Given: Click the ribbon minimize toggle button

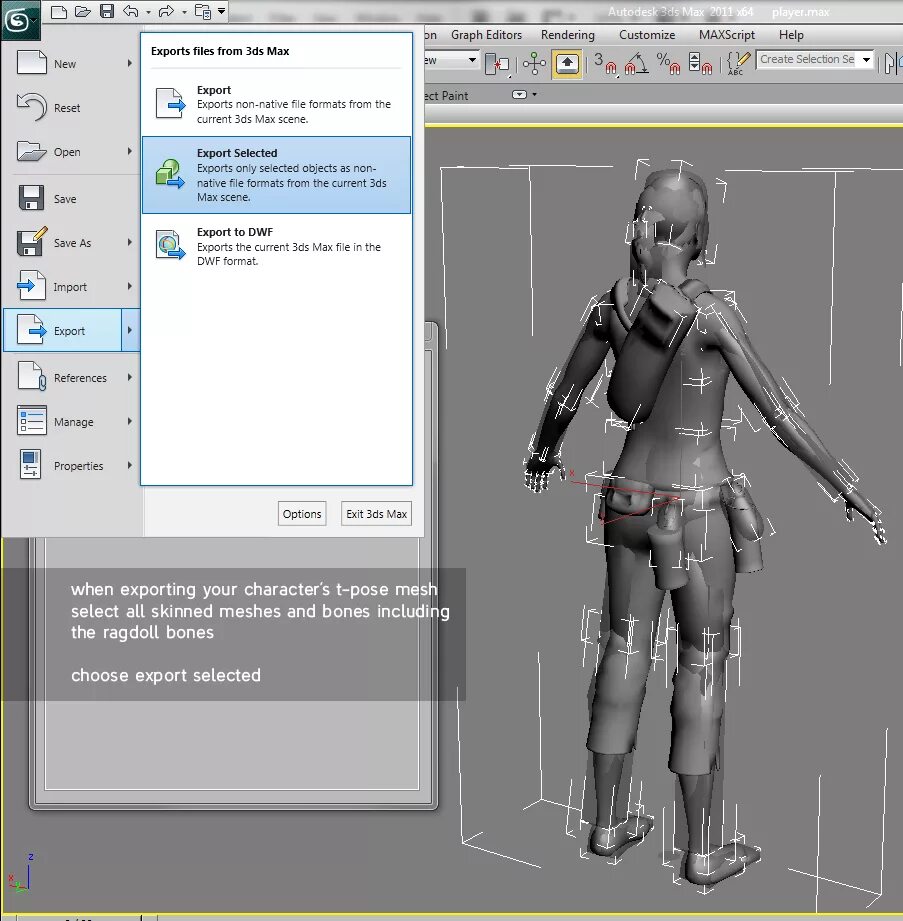Looking at the screenshot, I should click(519, 95).
